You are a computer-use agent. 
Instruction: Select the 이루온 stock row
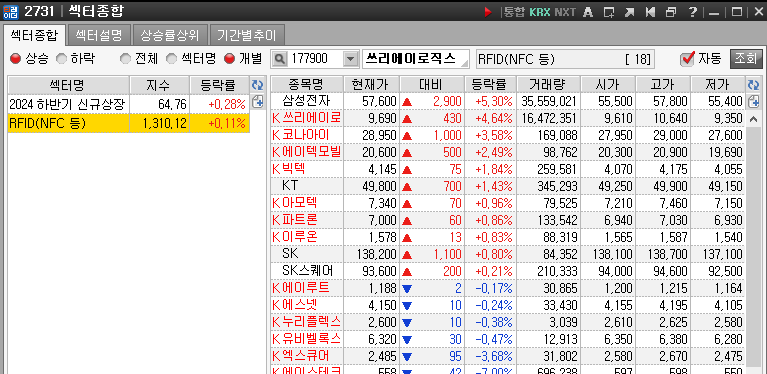[508, 237]
